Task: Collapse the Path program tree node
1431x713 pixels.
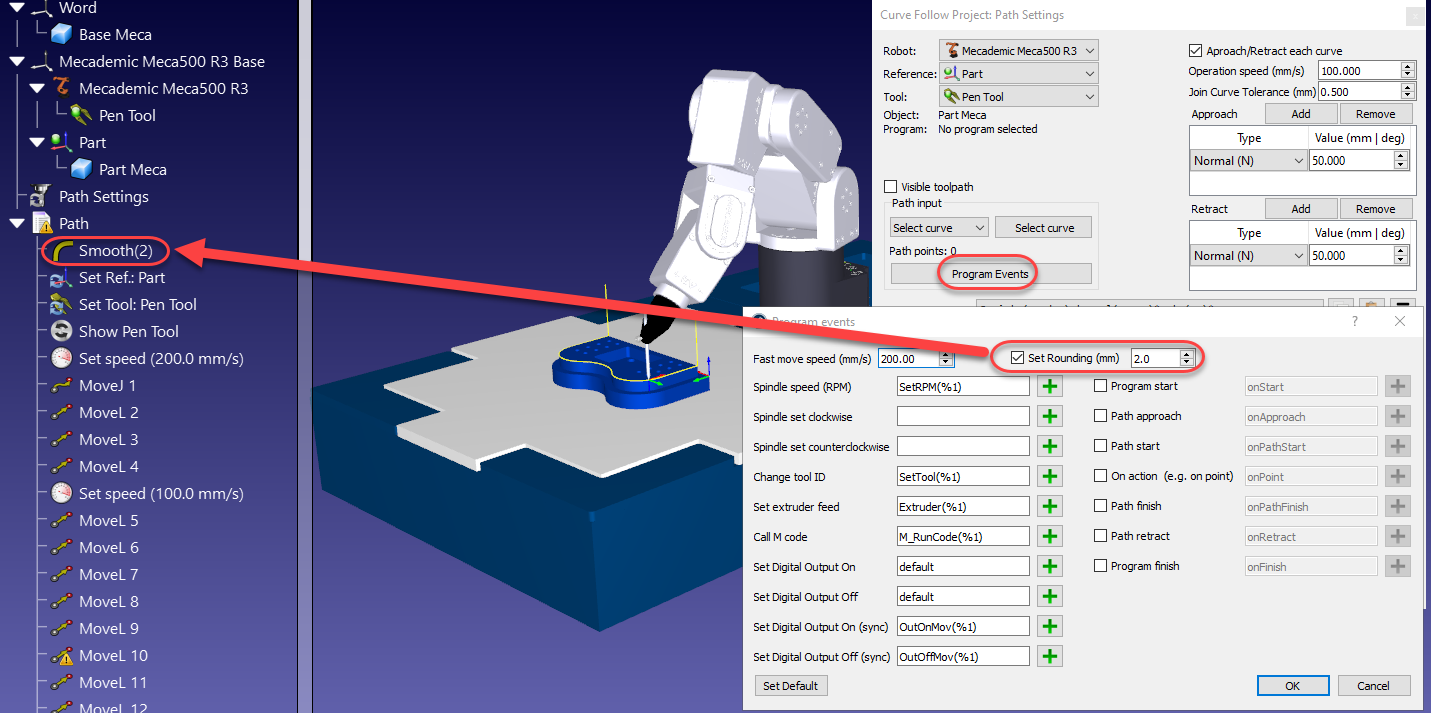Action: [17, 224]
